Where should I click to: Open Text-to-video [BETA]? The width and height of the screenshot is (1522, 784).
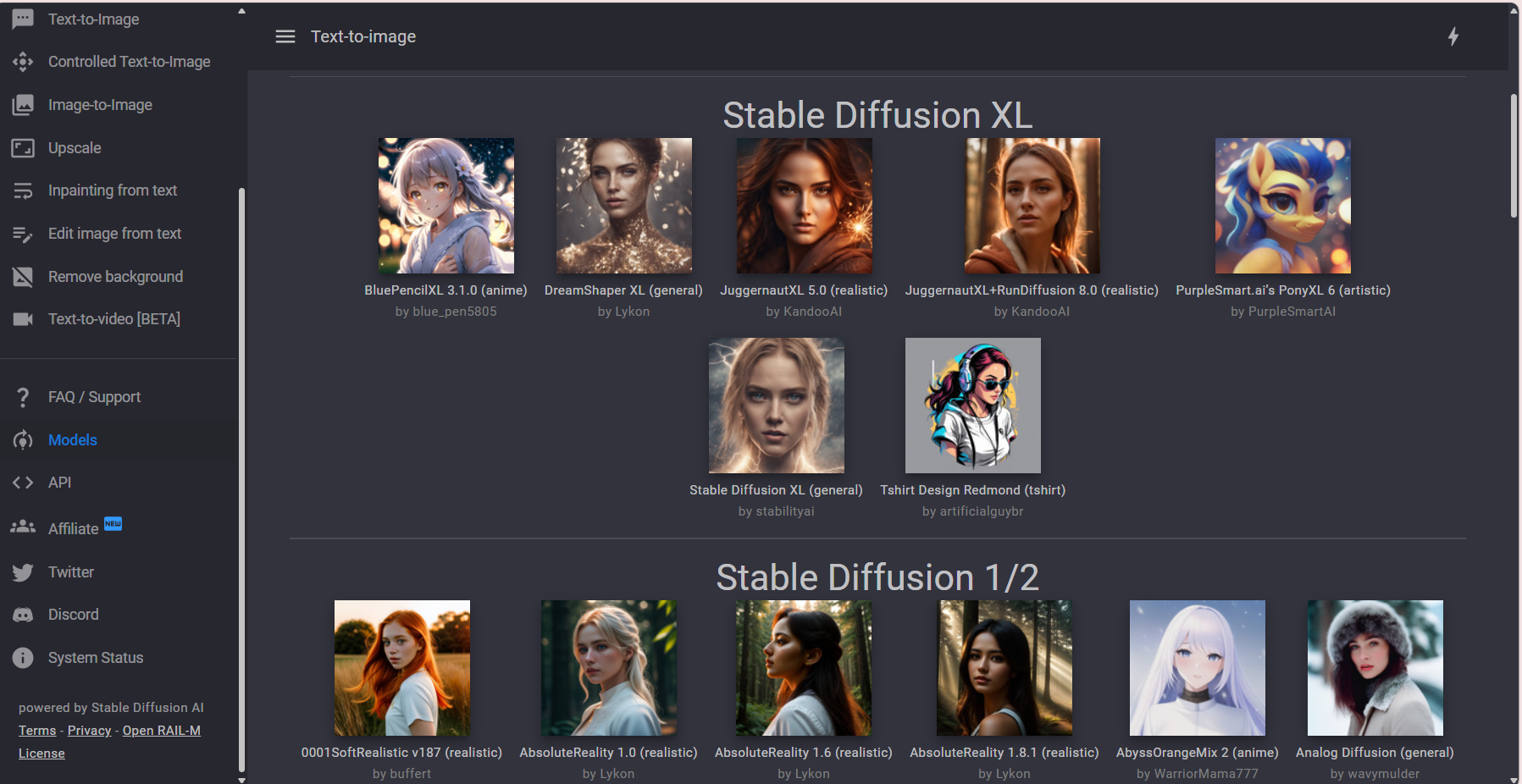tap(114, 319)
